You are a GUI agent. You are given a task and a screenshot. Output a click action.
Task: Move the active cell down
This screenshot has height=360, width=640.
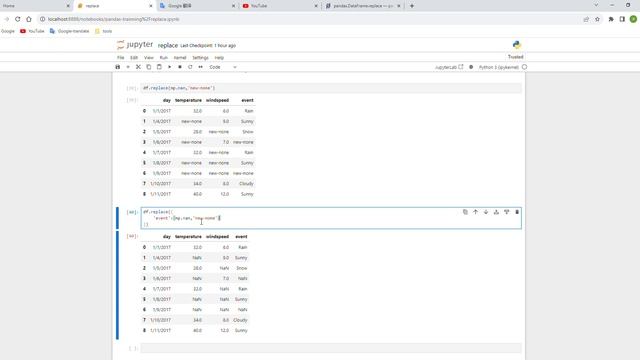pyautogui.click(x=486, y=212)
